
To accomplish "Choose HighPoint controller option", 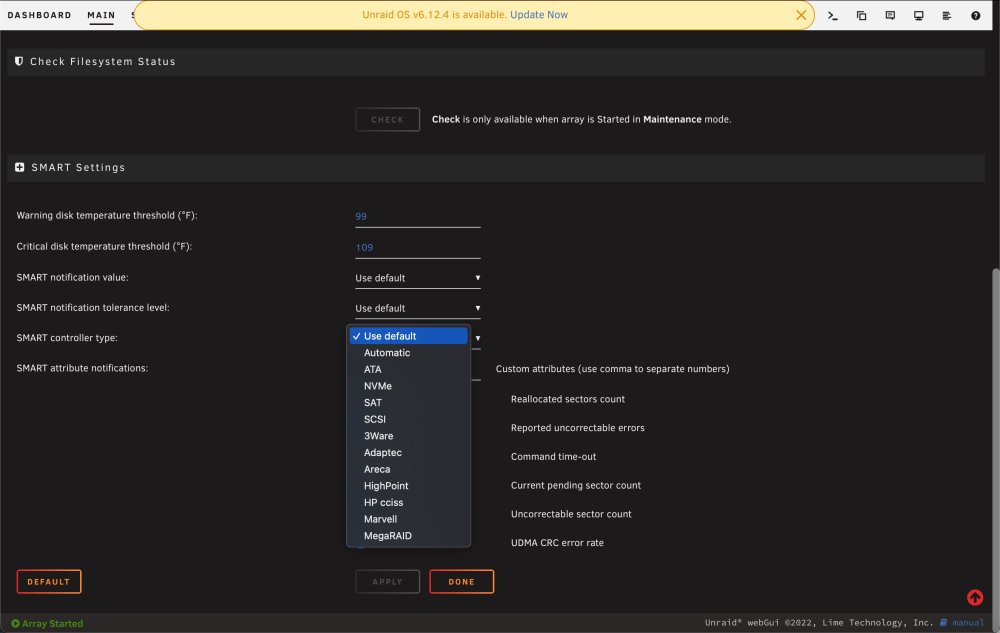I will (x=408, y=485).
